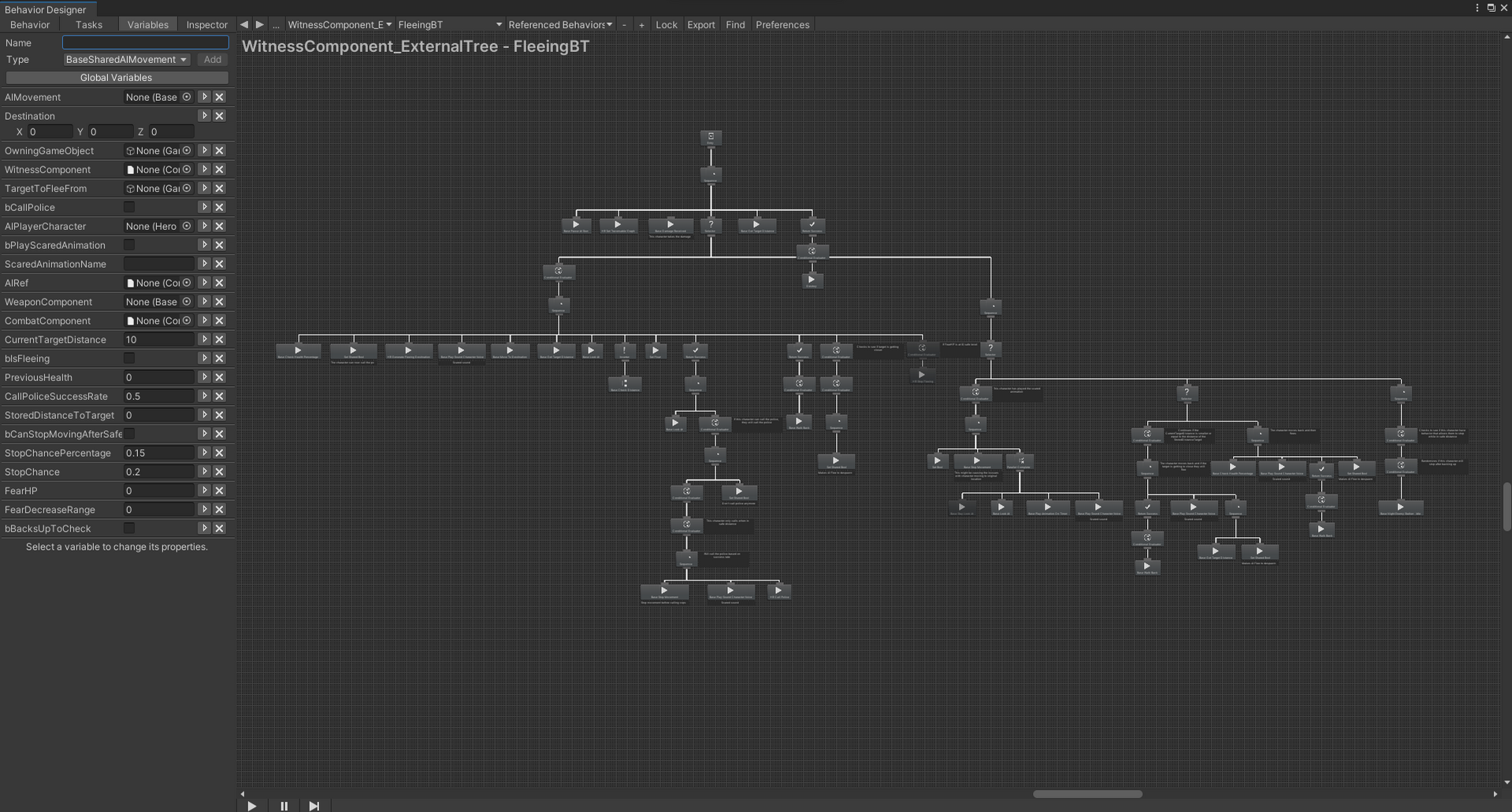Click the minus zoom button in toolbar
Screen dimensions: 1512x812
pyautogui.click(x=624, y=24)
